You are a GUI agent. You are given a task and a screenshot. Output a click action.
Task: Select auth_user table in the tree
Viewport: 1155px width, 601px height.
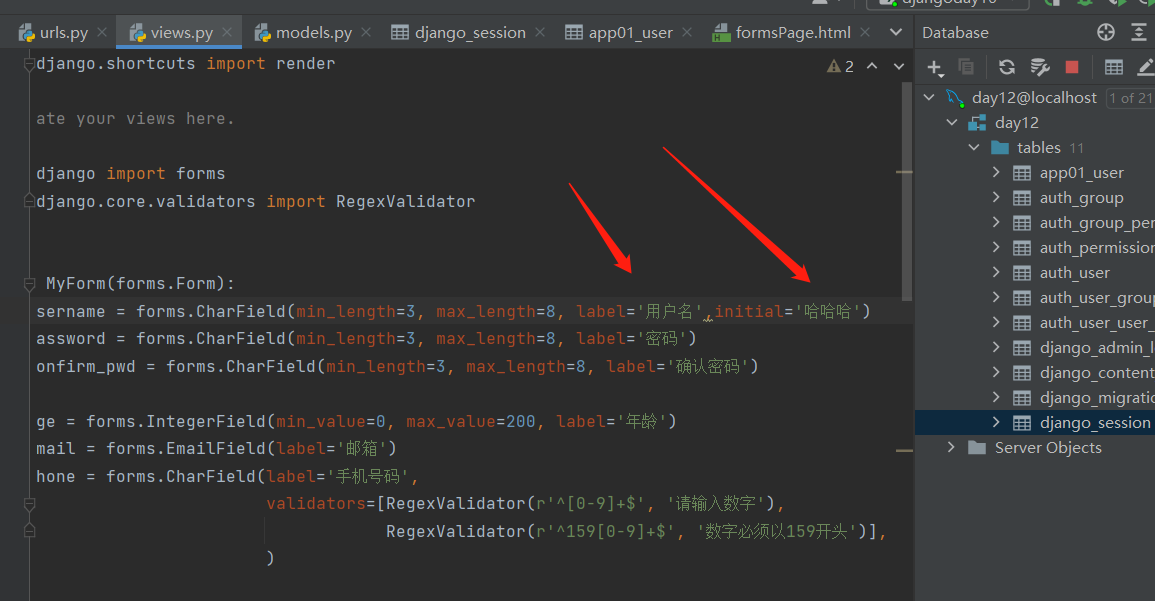[1075, 273]
